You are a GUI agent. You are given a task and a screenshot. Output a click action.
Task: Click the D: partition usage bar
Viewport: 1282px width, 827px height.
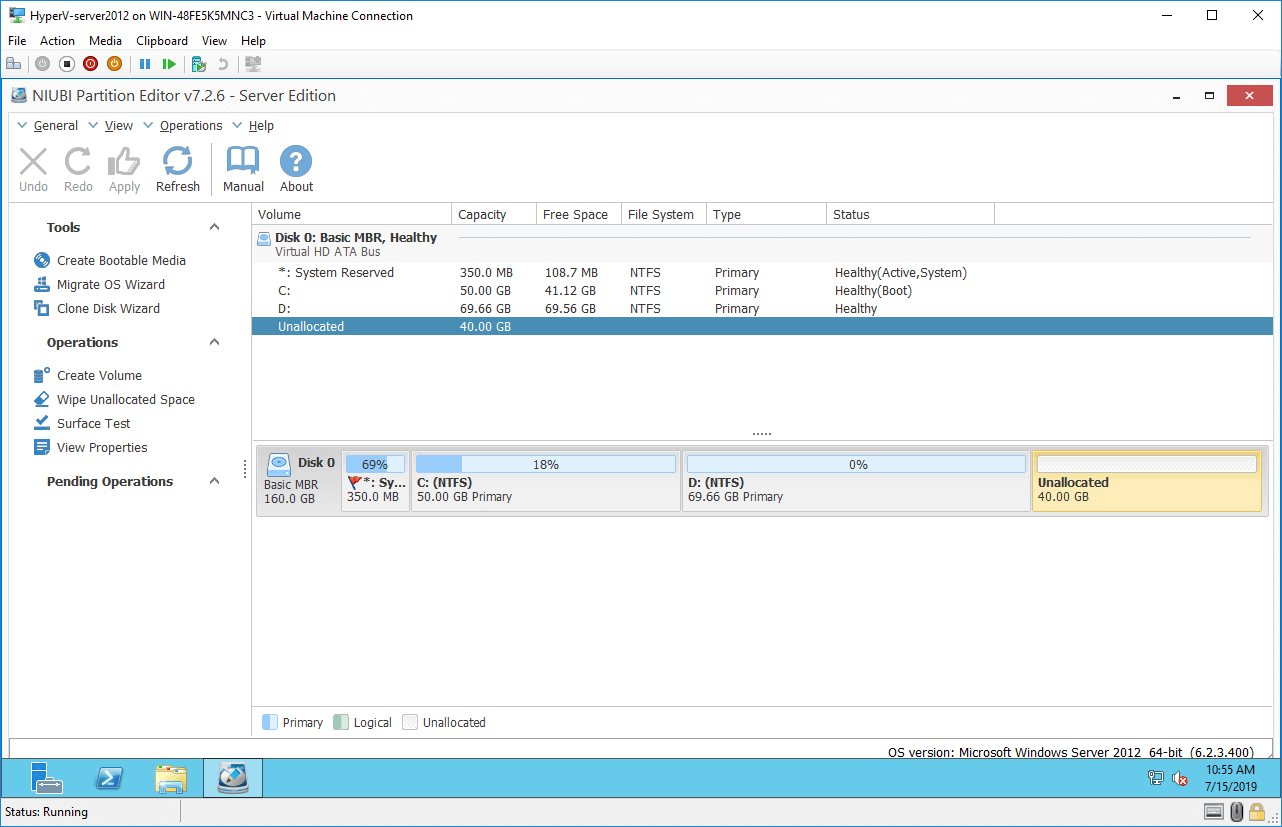856,465
